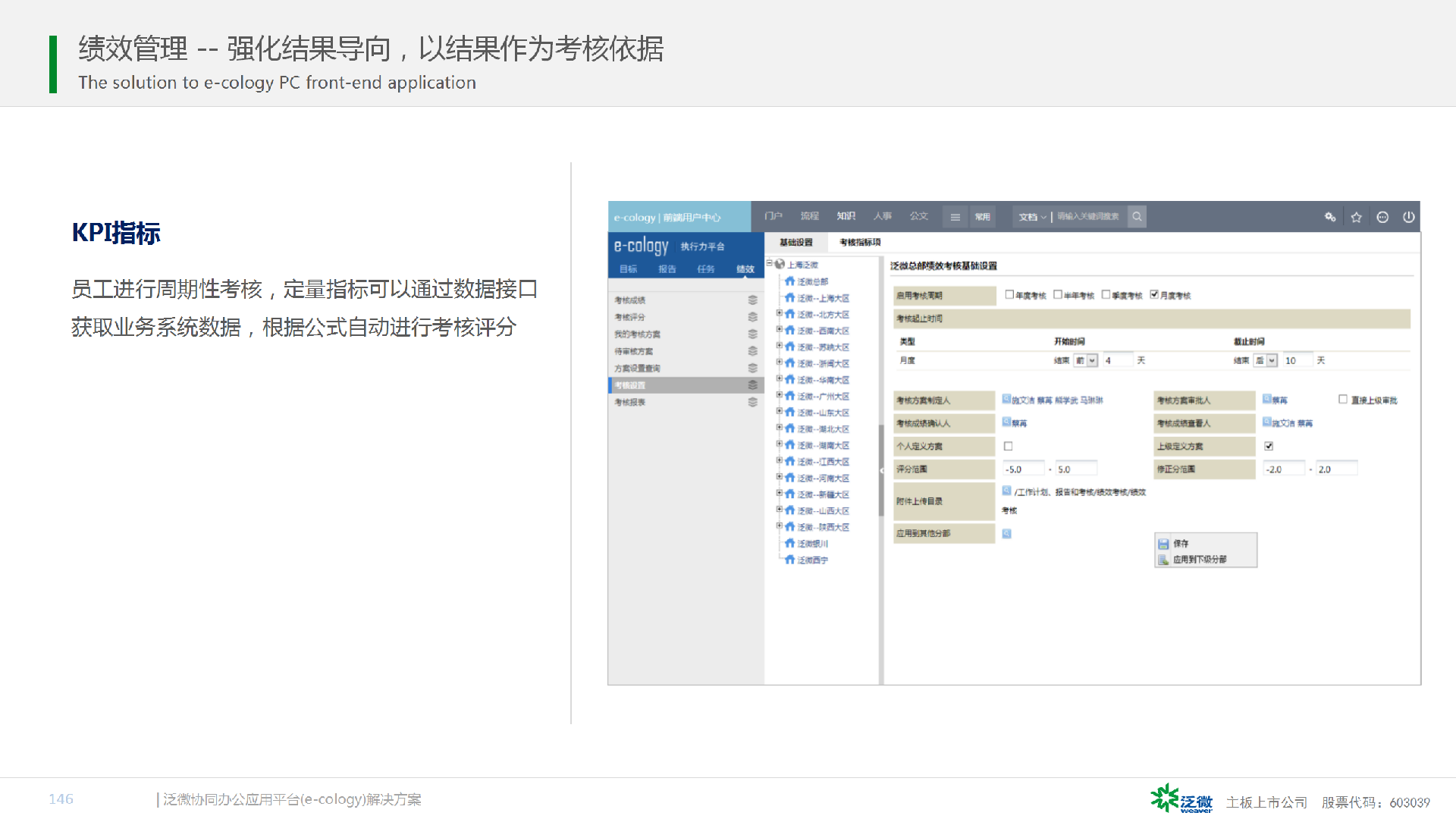Viewport: 1456px width, 819px height.
Task: Toggle the 上级定义方案 checkbox
Action: coord(1269,446)
